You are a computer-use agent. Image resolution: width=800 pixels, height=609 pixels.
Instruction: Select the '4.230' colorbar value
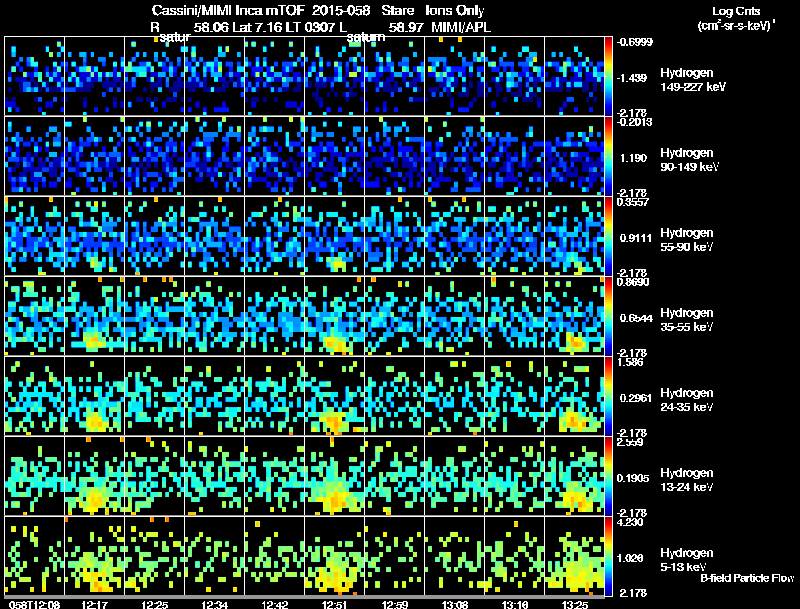(x=631, y=522)
